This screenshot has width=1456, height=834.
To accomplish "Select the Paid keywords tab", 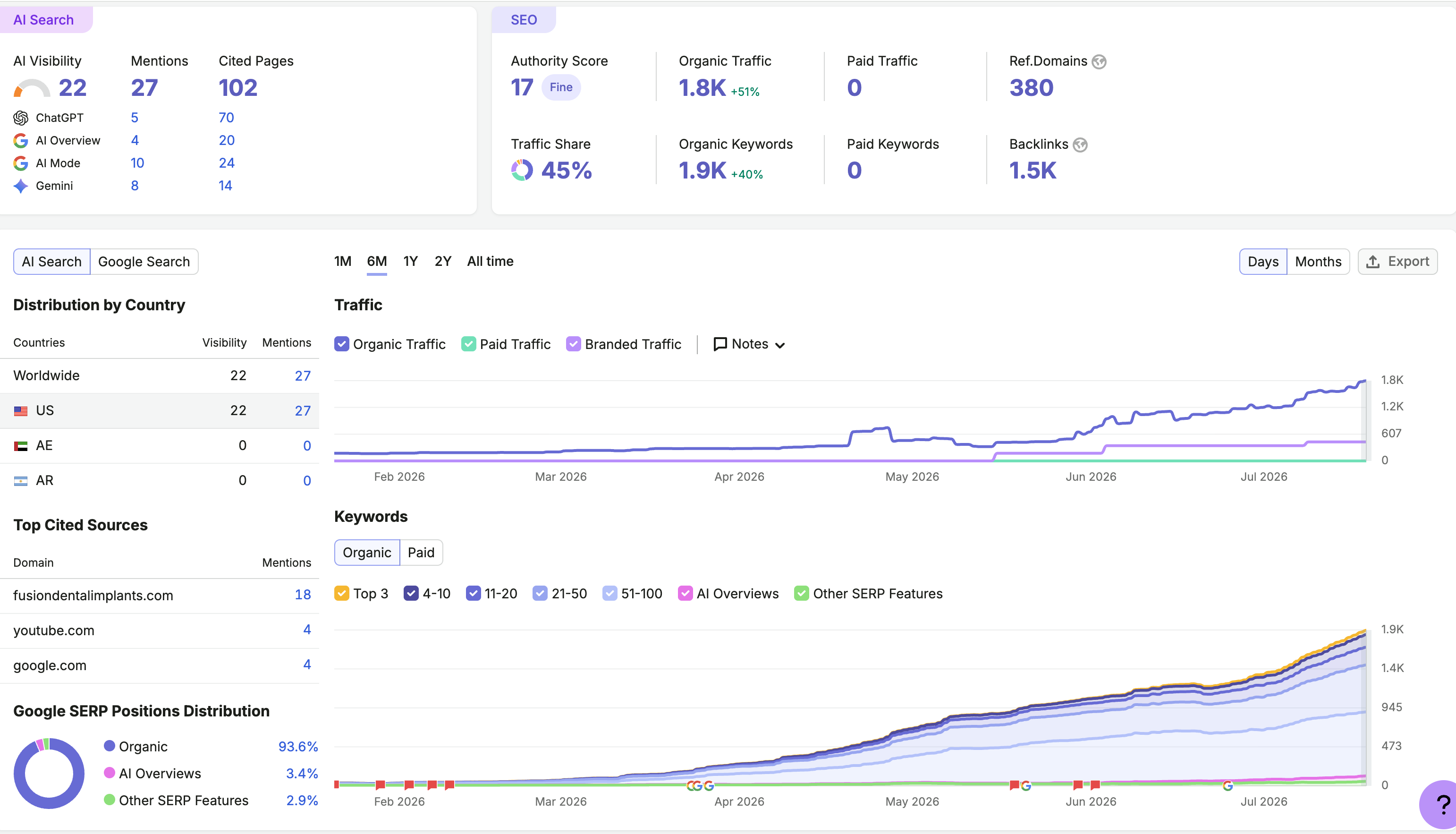I will 421,553.
